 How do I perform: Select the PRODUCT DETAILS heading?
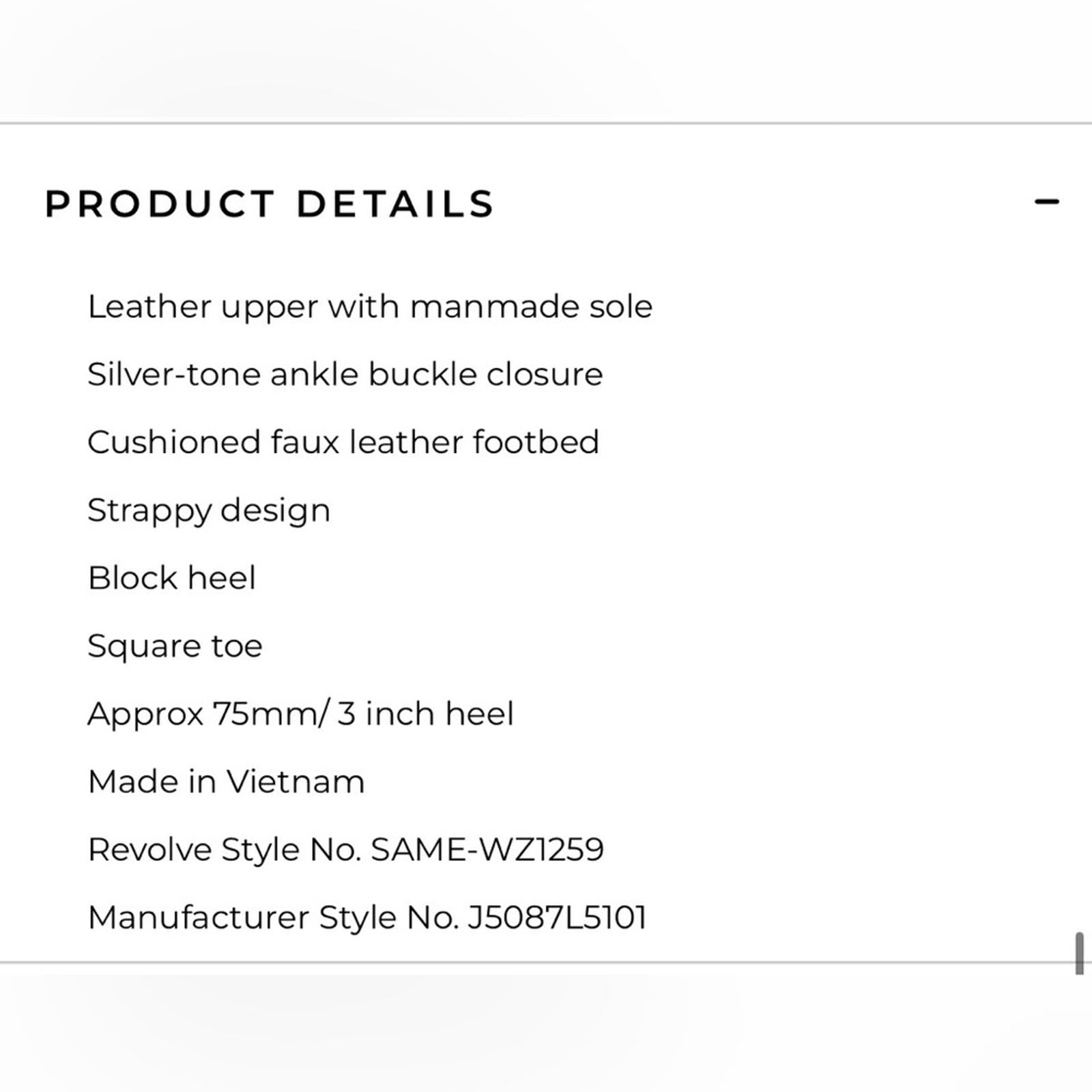(269, 203)
